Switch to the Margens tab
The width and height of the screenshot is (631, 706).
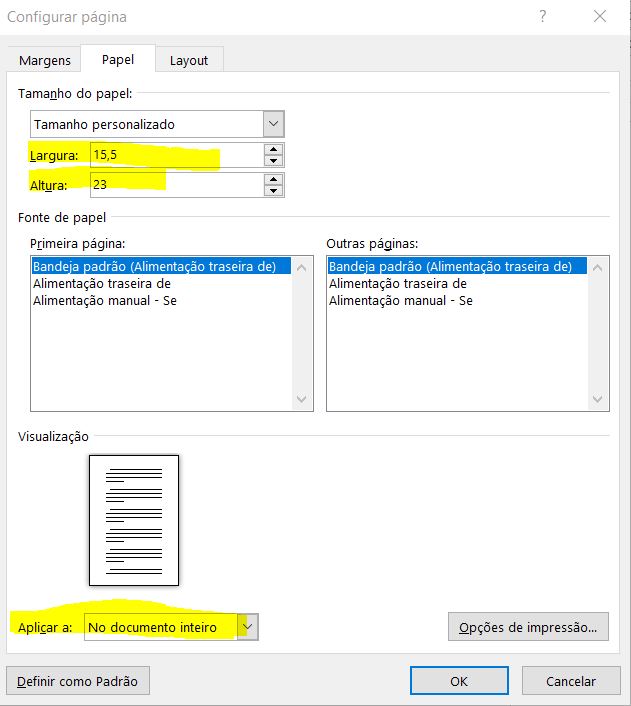45,60
